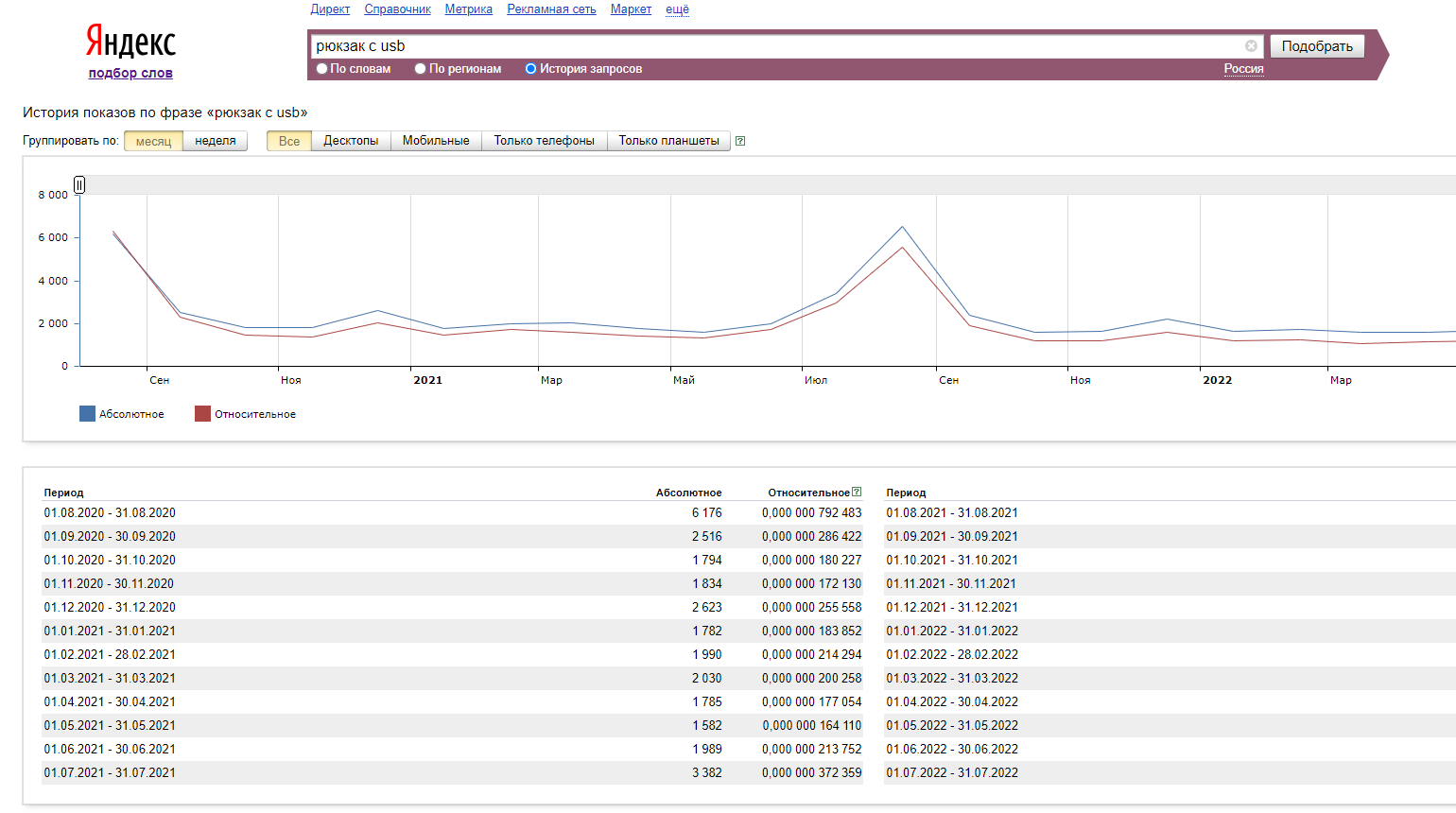
Task: Group the history by неделя
Action: (216, 141)
